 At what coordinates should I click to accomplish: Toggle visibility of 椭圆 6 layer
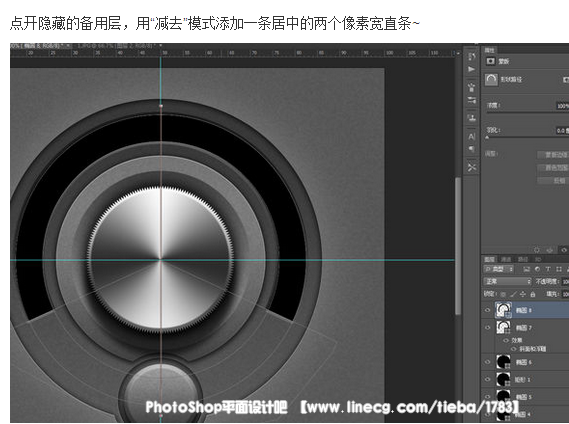488,362
